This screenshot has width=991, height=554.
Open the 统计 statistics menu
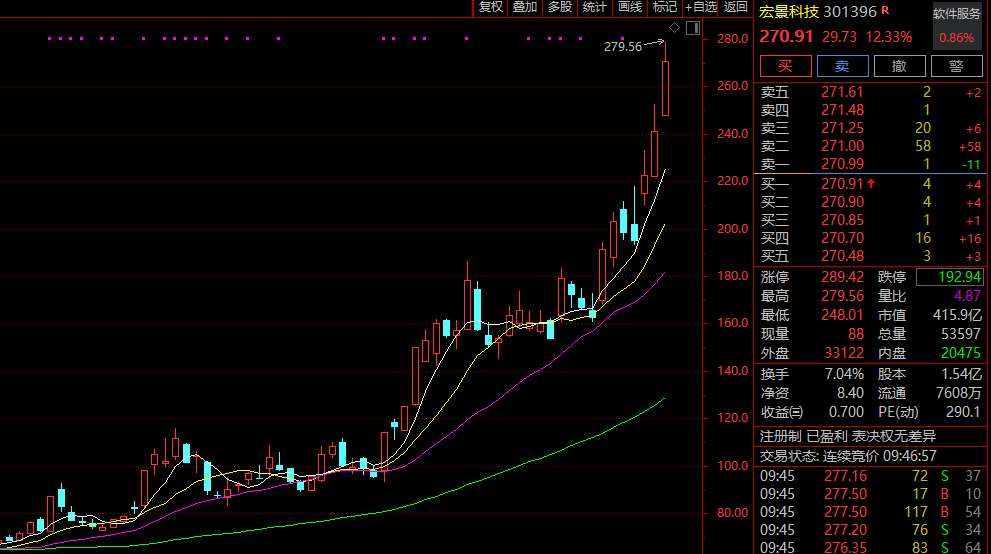(595, 7)
